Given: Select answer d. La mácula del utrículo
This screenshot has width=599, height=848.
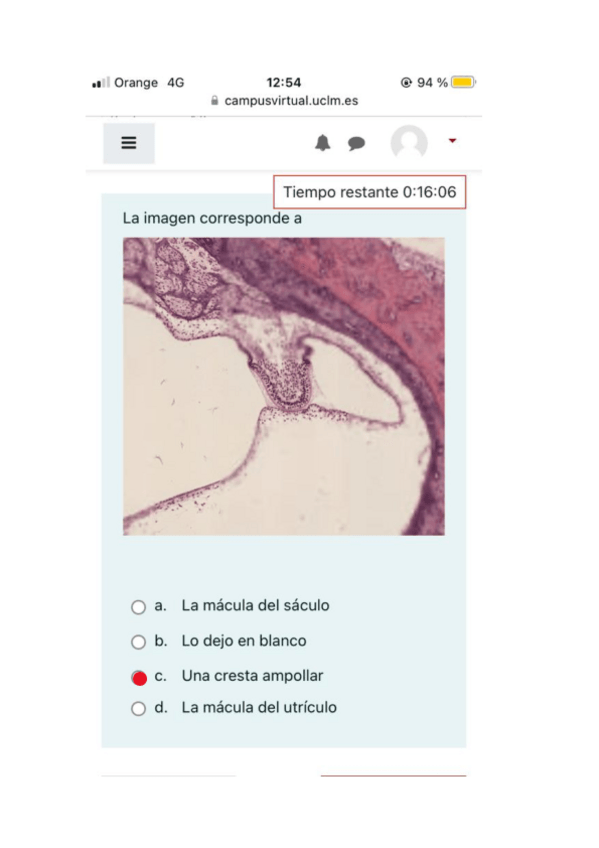Looking at the screenshot, I should click(x=138, y=708).
